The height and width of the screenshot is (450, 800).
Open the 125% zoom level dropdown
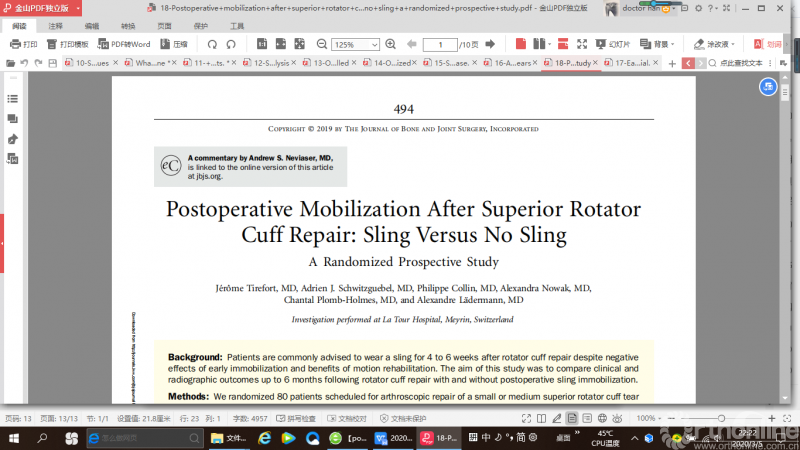(x=356, y=45)
